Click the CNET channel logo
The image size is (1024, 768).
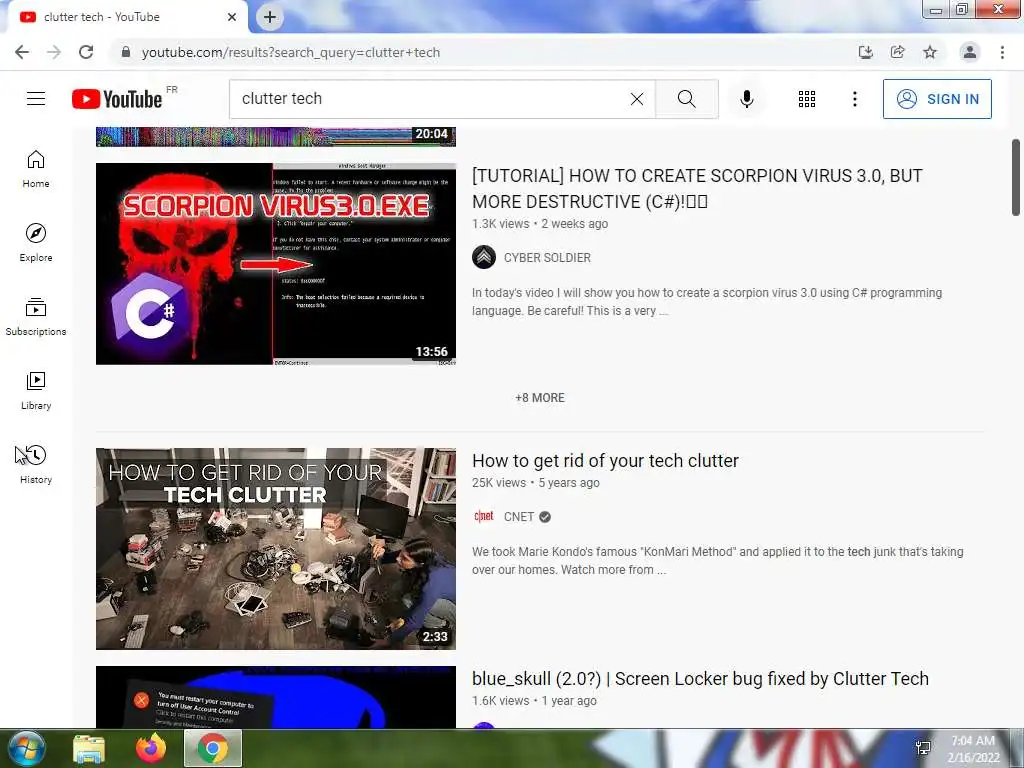pyautogui.click(x=484, y=517)
